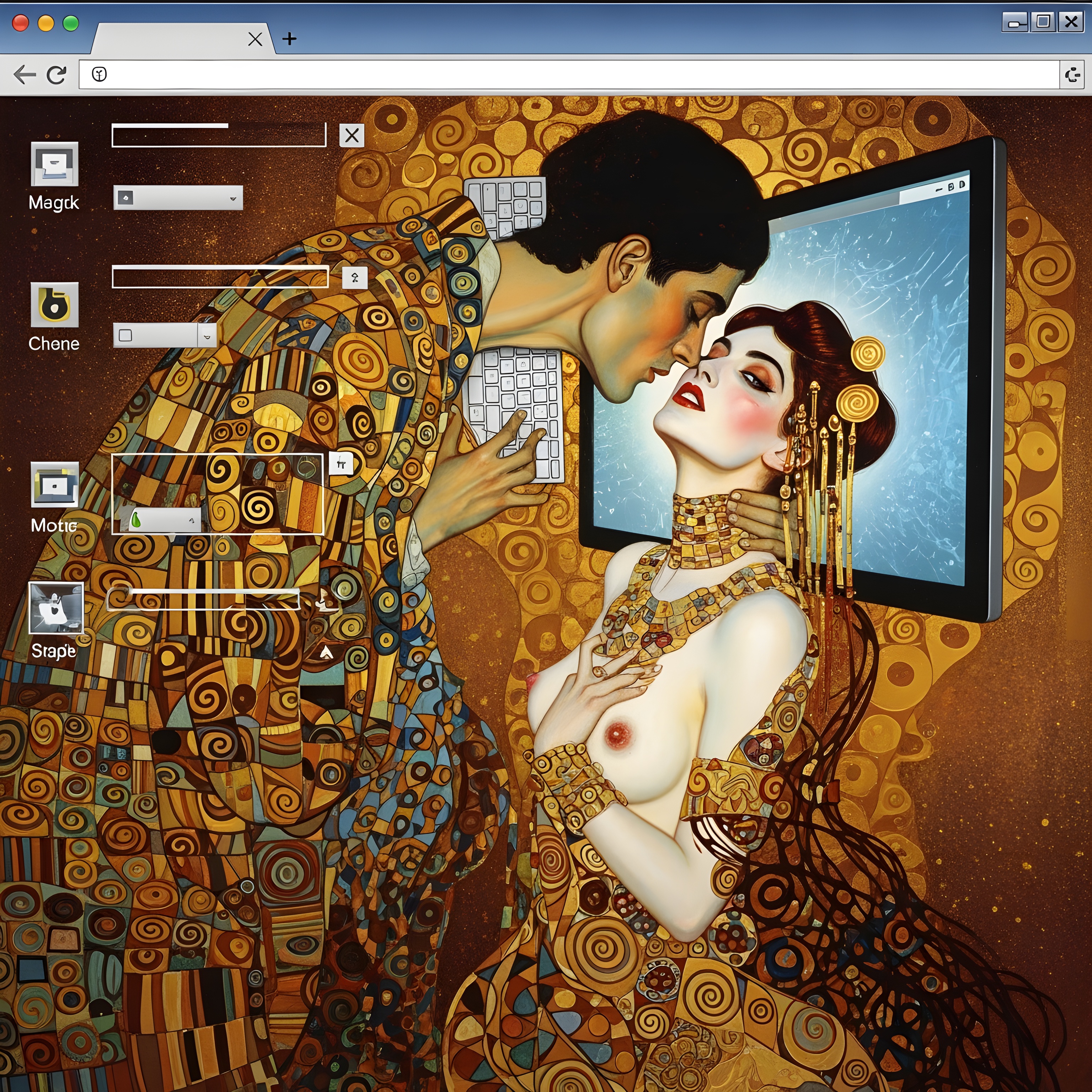Viewport: 1092px width, 1092px height.
Task: Click the extension icon right of address bar
Action: coord(1072,75)
